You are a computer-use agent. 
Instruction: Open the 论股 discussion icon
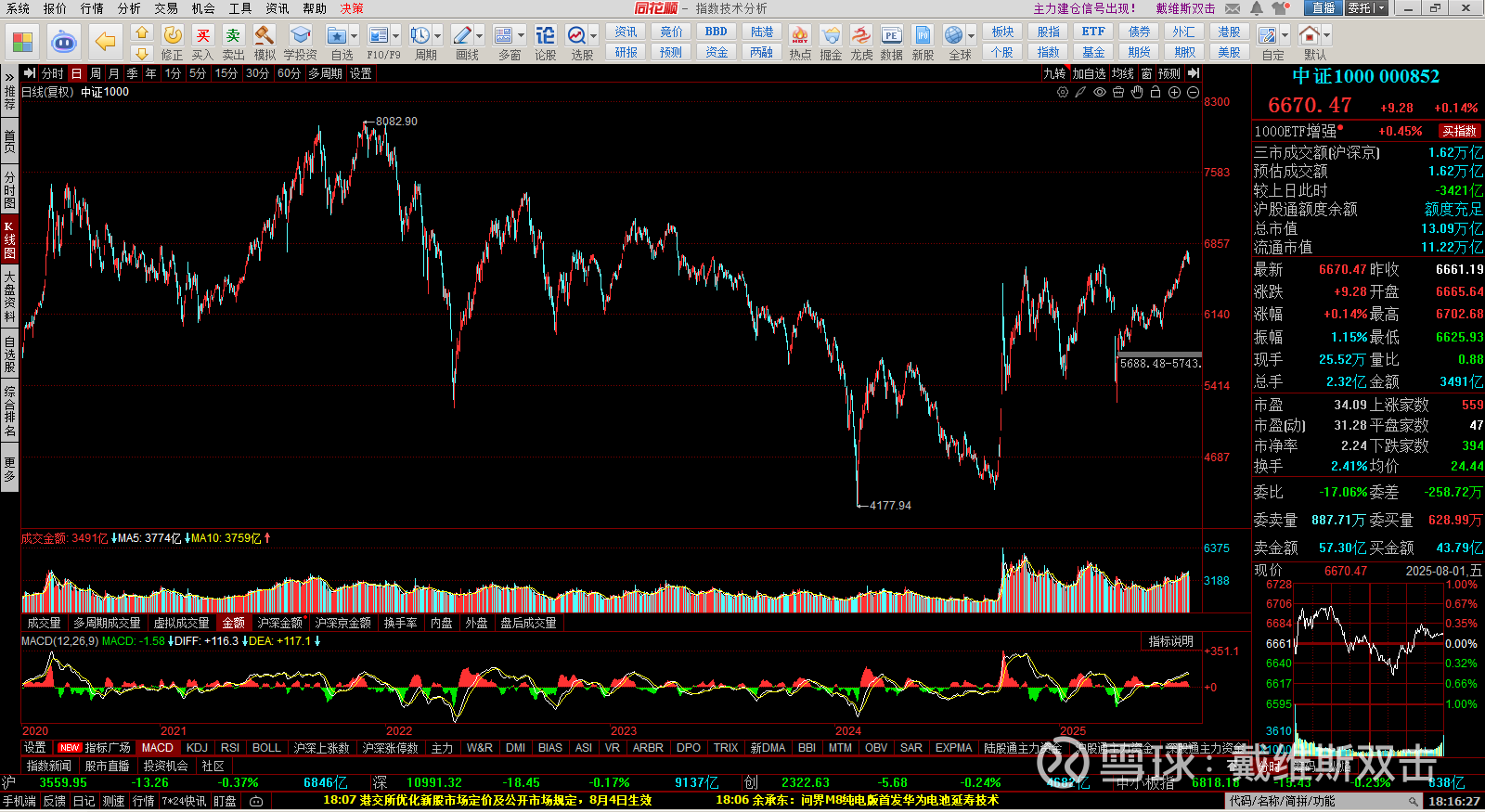pos(546,35)
